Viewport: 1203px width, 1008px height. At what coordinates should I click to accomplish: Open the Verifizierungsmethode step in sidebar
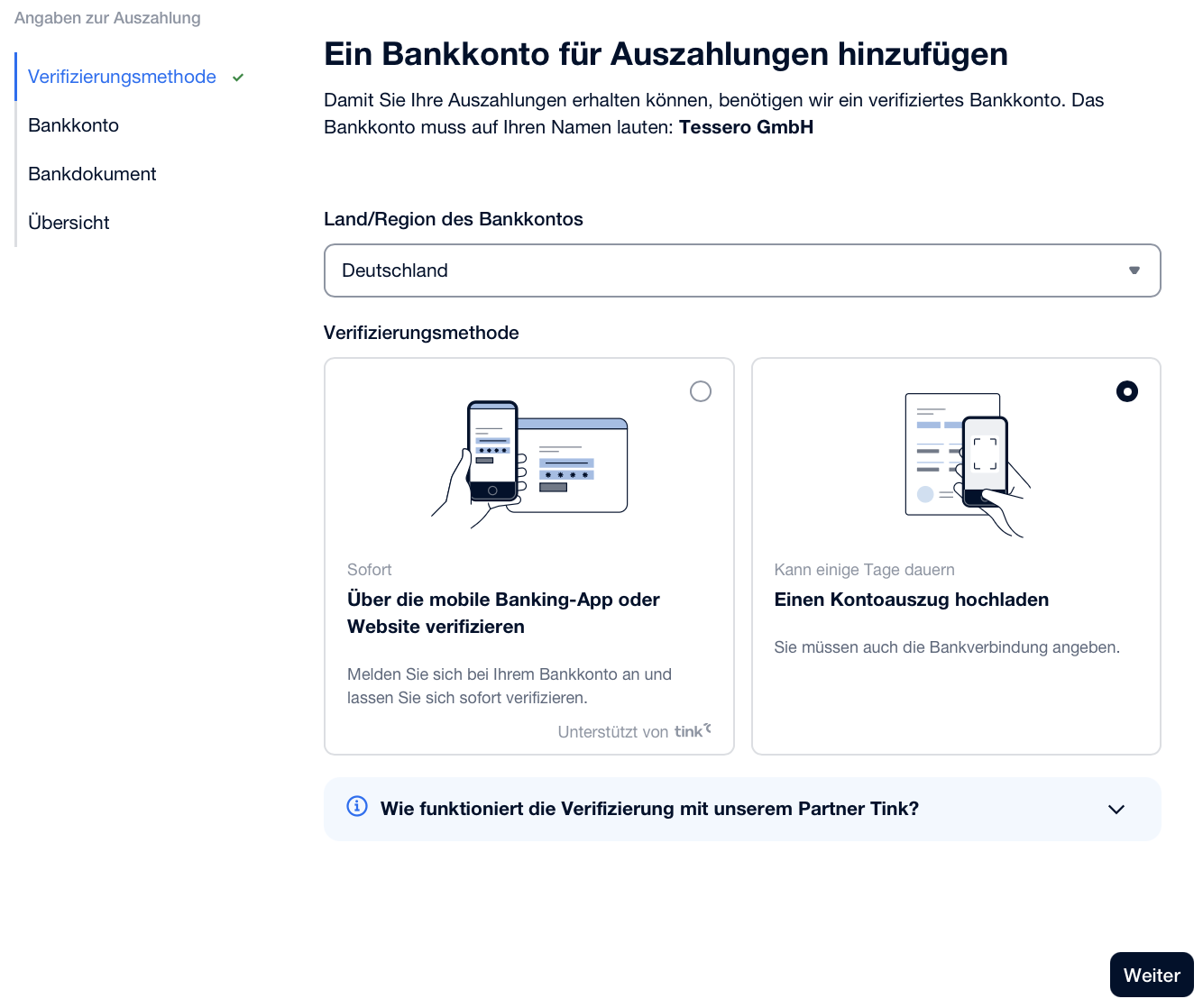click(122, 77)
